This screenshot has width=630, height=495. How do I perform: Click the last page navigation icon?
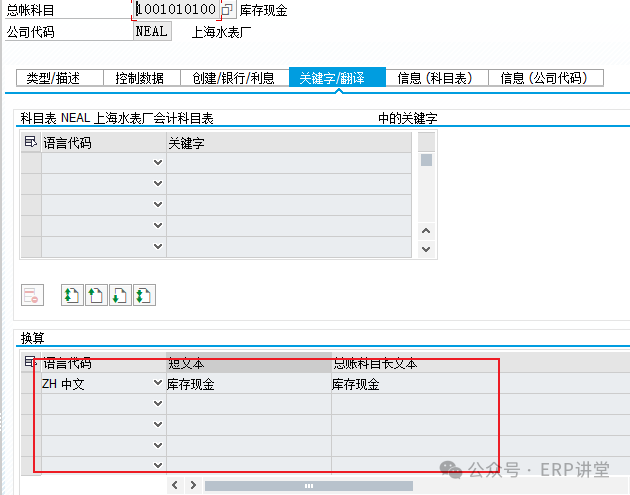pos(143,295)
